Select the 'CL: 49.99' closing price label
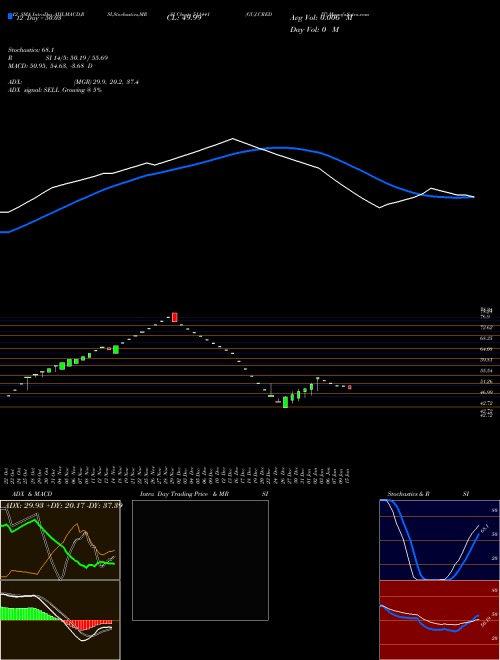Viewport: 500px width, 660px height. click(184, 18)
